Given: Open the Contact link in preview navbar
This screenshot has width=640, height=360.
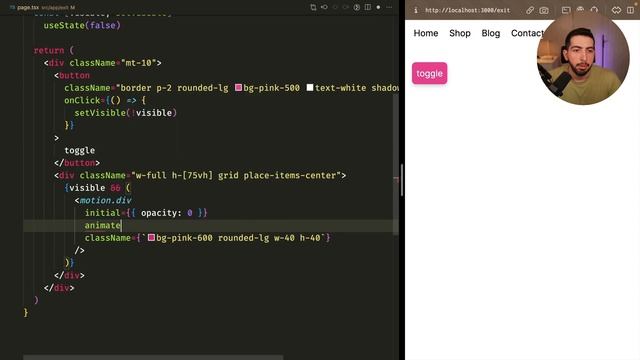Looking at the screenshot, I should pos(527,33).
